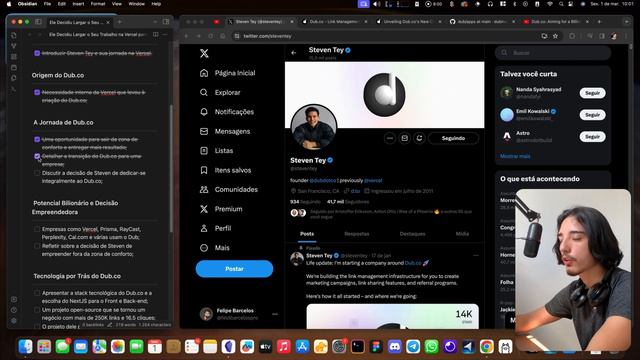Click the Buscar search field
Image resolution: width=640 pixels, height=360 pixels.
pos(553,53)
